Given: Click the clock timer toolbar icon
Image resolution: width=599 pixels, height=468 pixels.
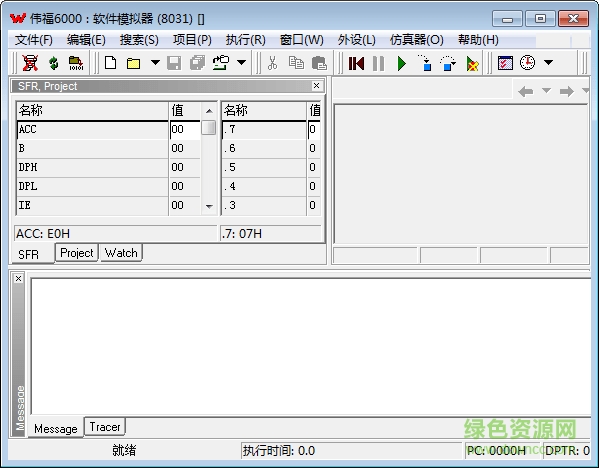Looking at the screenshot, I should coord(528,63).
